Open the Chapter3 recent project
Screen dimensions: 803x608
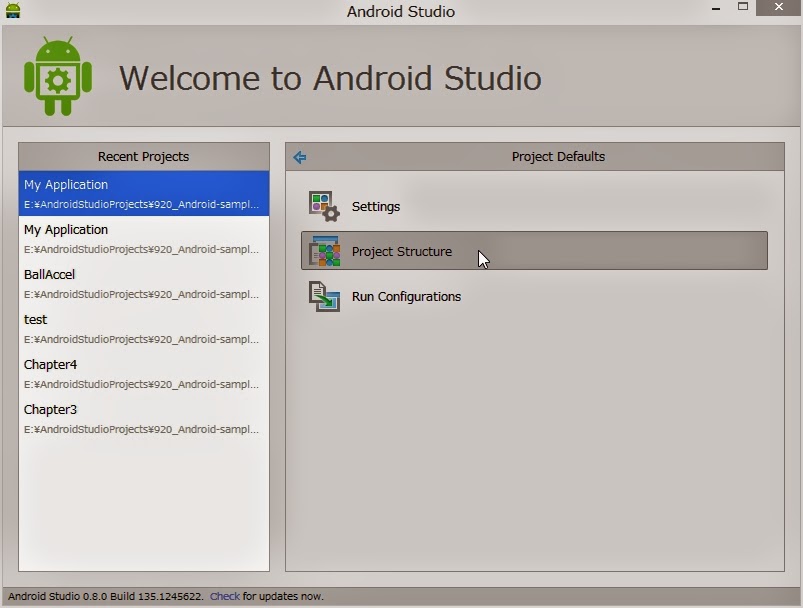tap(143, 417)
